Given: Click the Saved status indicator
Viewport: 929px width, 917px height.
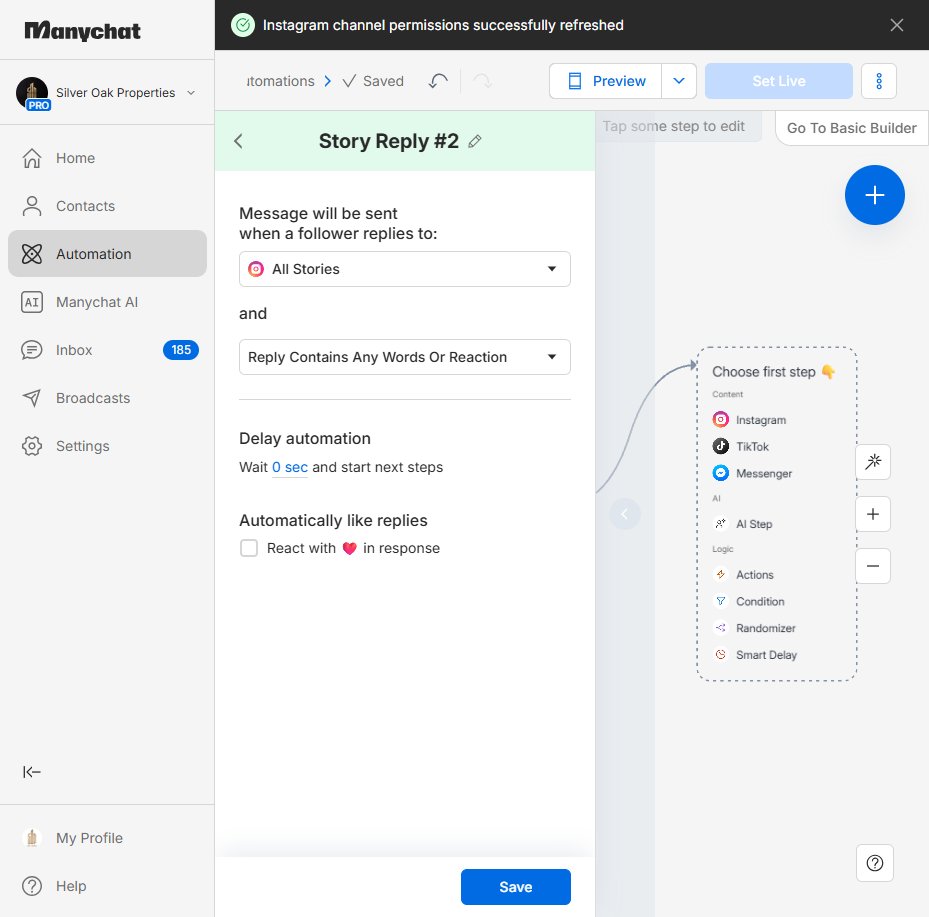Looking at the screenshot, I should click(373, 81).
